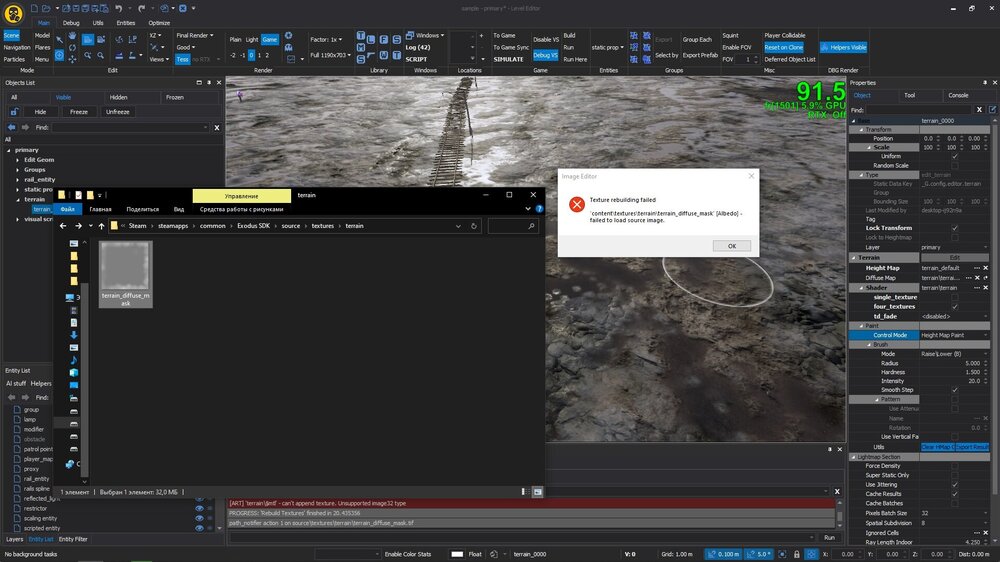Viewport: 1000px width, 562px height.
Task: Click OK in the Texture rebuilding failed dialog
Action: 731,246
